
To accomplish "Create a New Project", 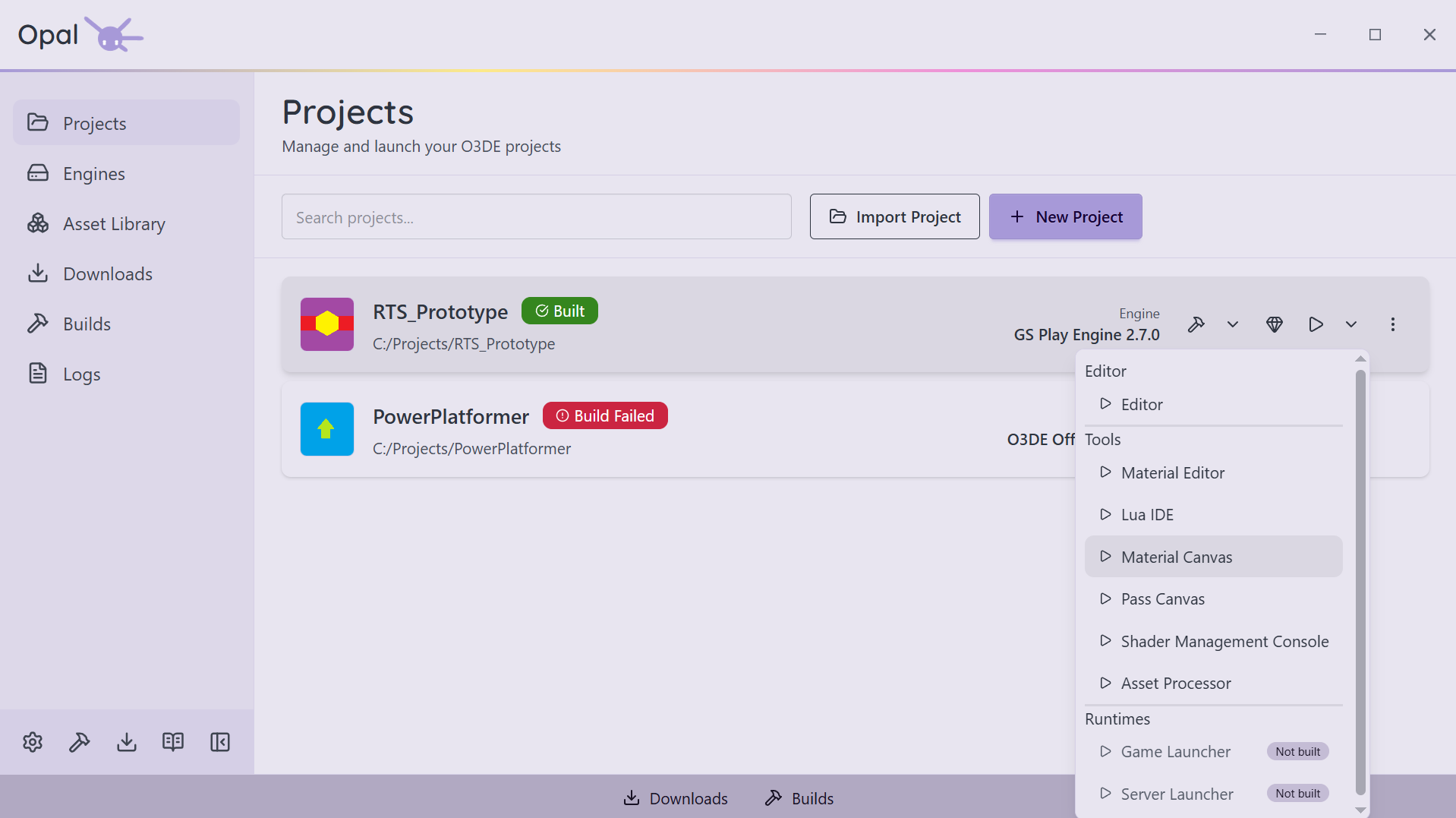I will 1066,216.
